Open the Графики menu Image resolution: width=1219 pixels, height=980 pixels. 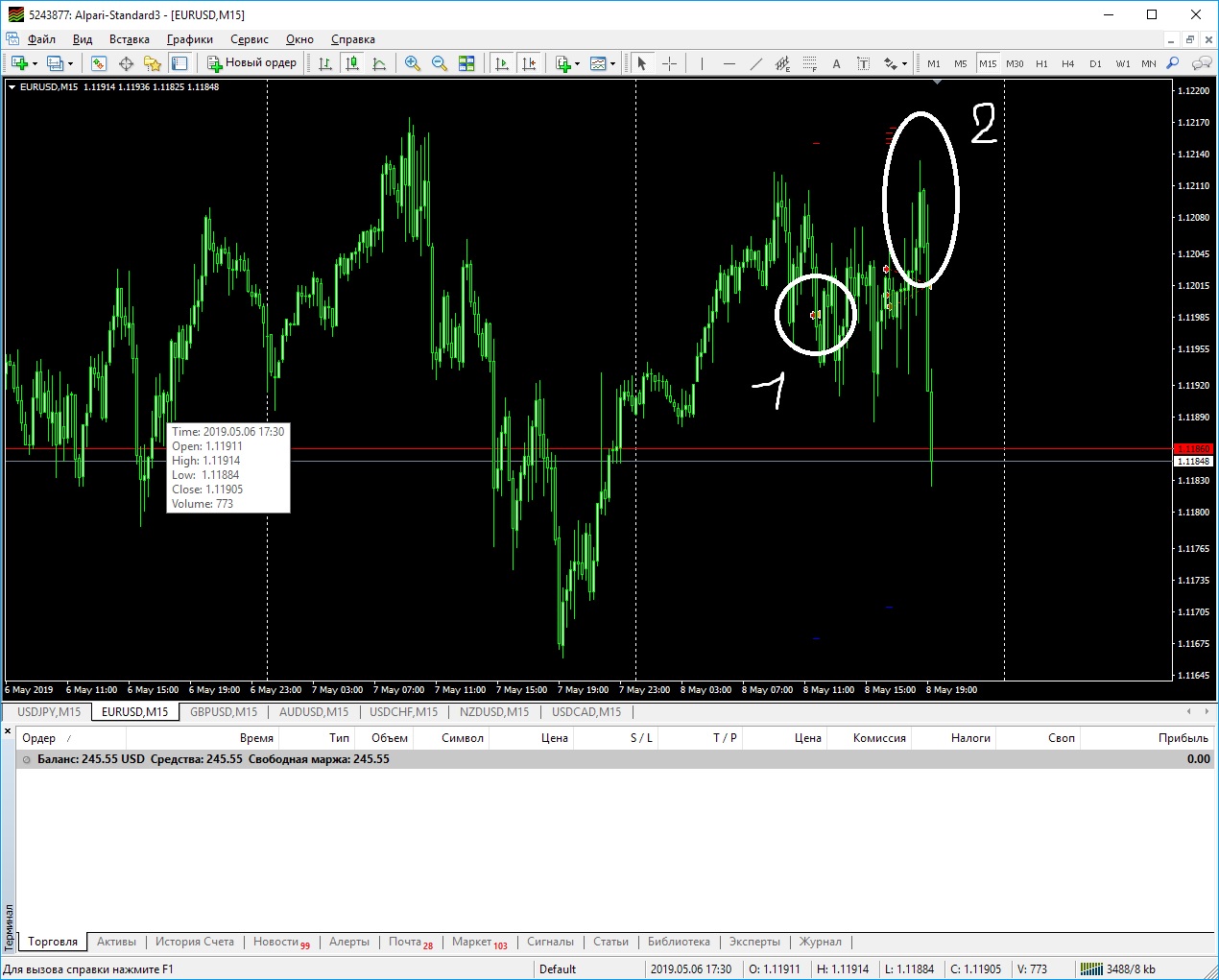pos(190,39)
